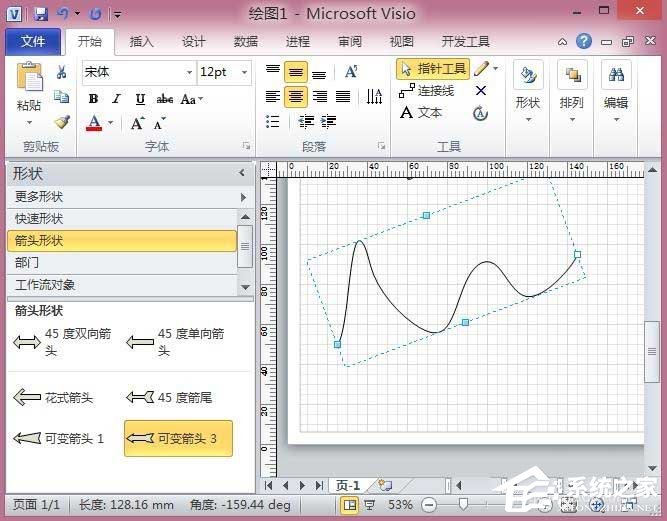
Task: Toggle align text right
Action: pyautogui.click(x=319, y=97)
